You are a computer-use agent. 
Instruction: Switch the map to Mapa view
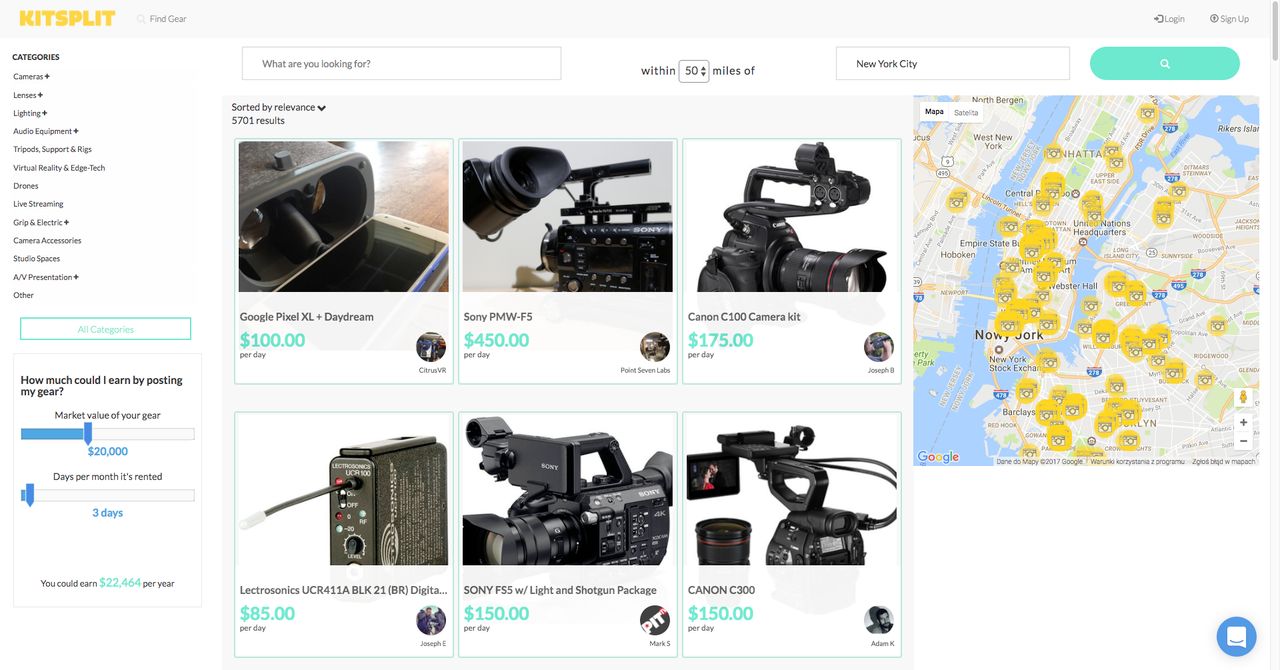click(x=934, y=112)
